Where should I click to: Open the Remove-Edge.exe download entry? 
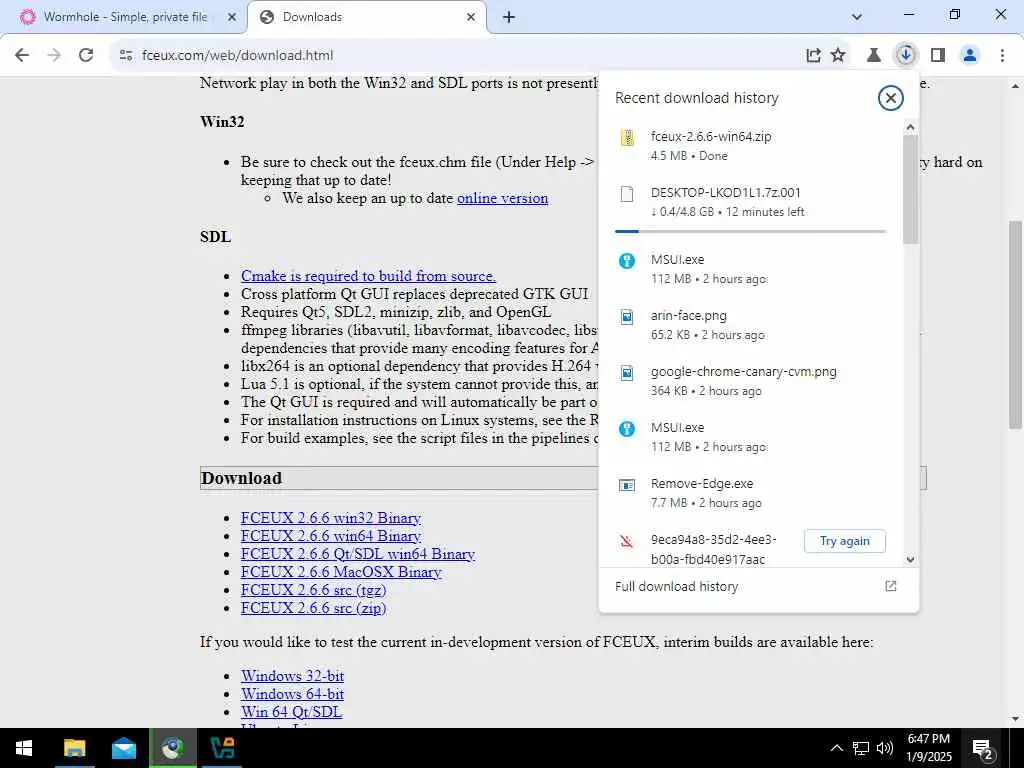point(750,493)
